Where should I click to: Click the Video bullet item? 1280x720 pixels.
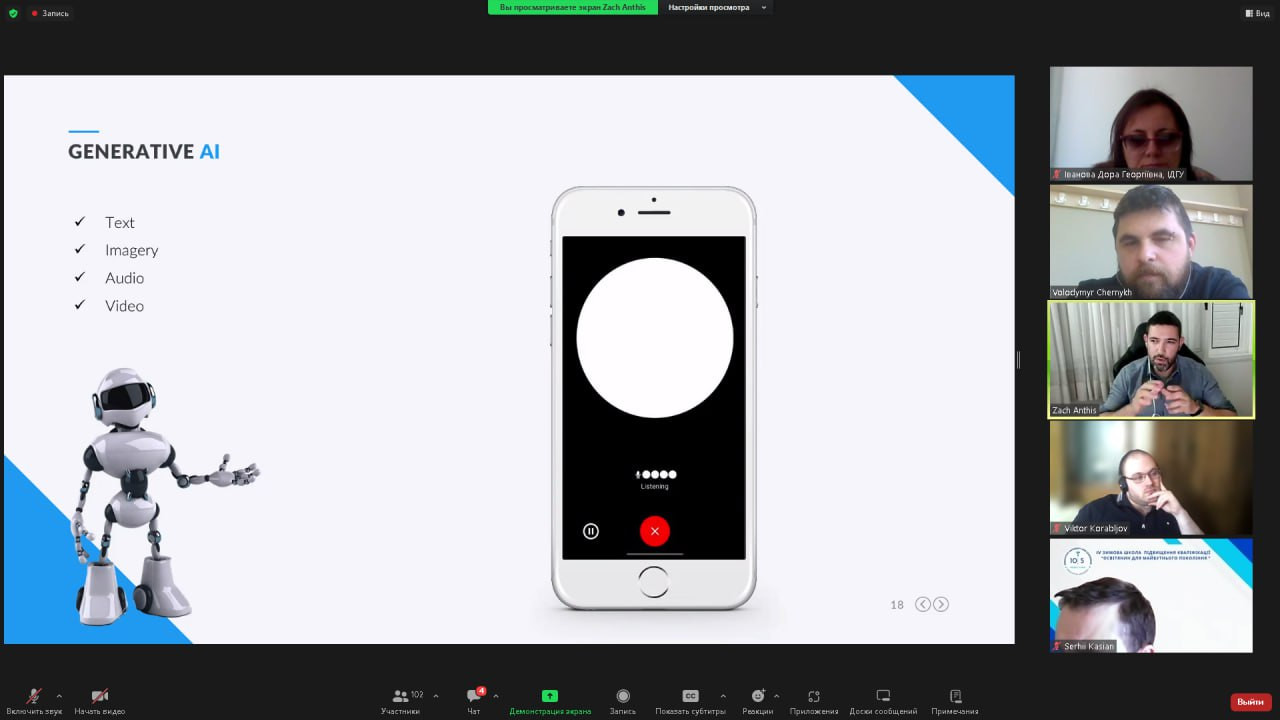(125, 306)
